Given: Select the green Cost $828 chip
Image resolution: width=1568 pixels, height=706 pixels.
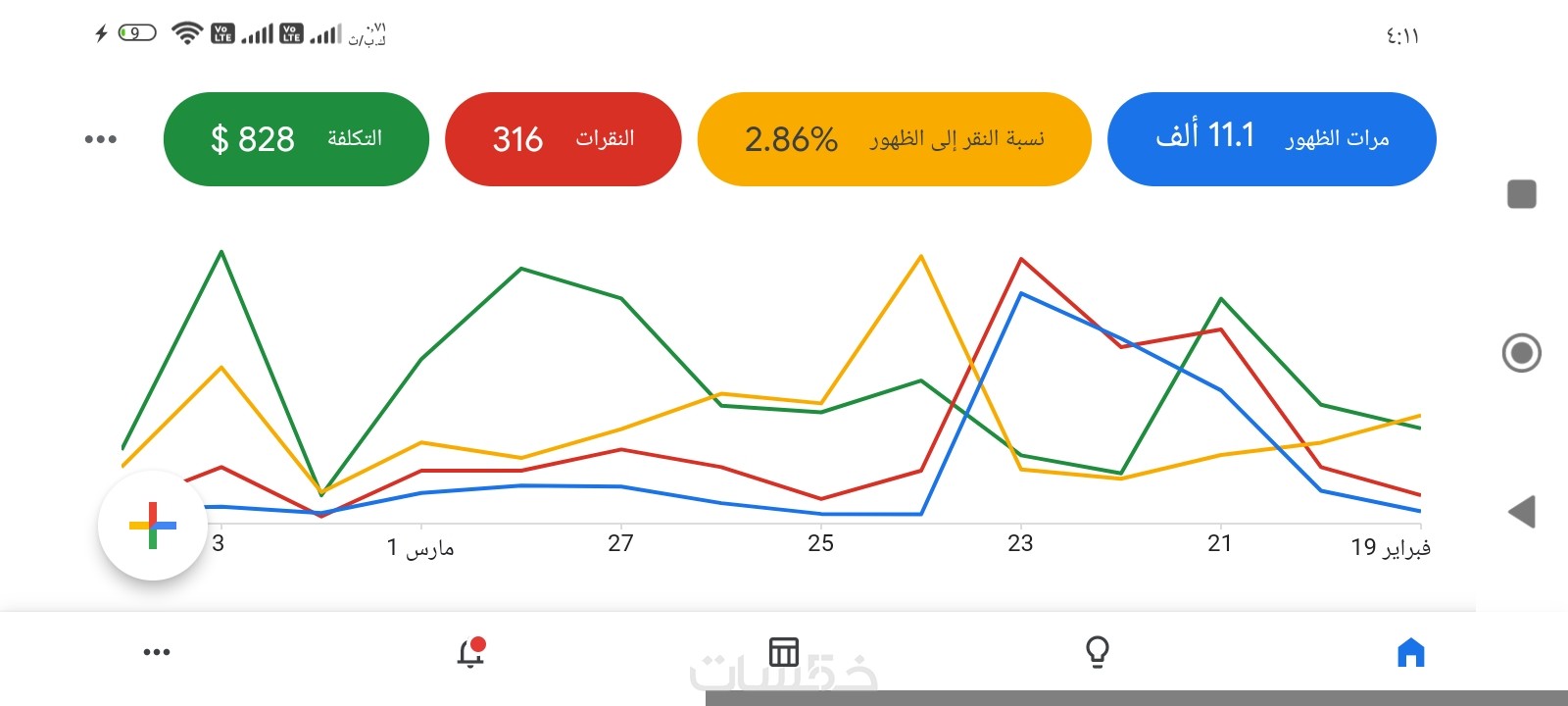Looking at the screenshot, I should [x=296, y=138].
